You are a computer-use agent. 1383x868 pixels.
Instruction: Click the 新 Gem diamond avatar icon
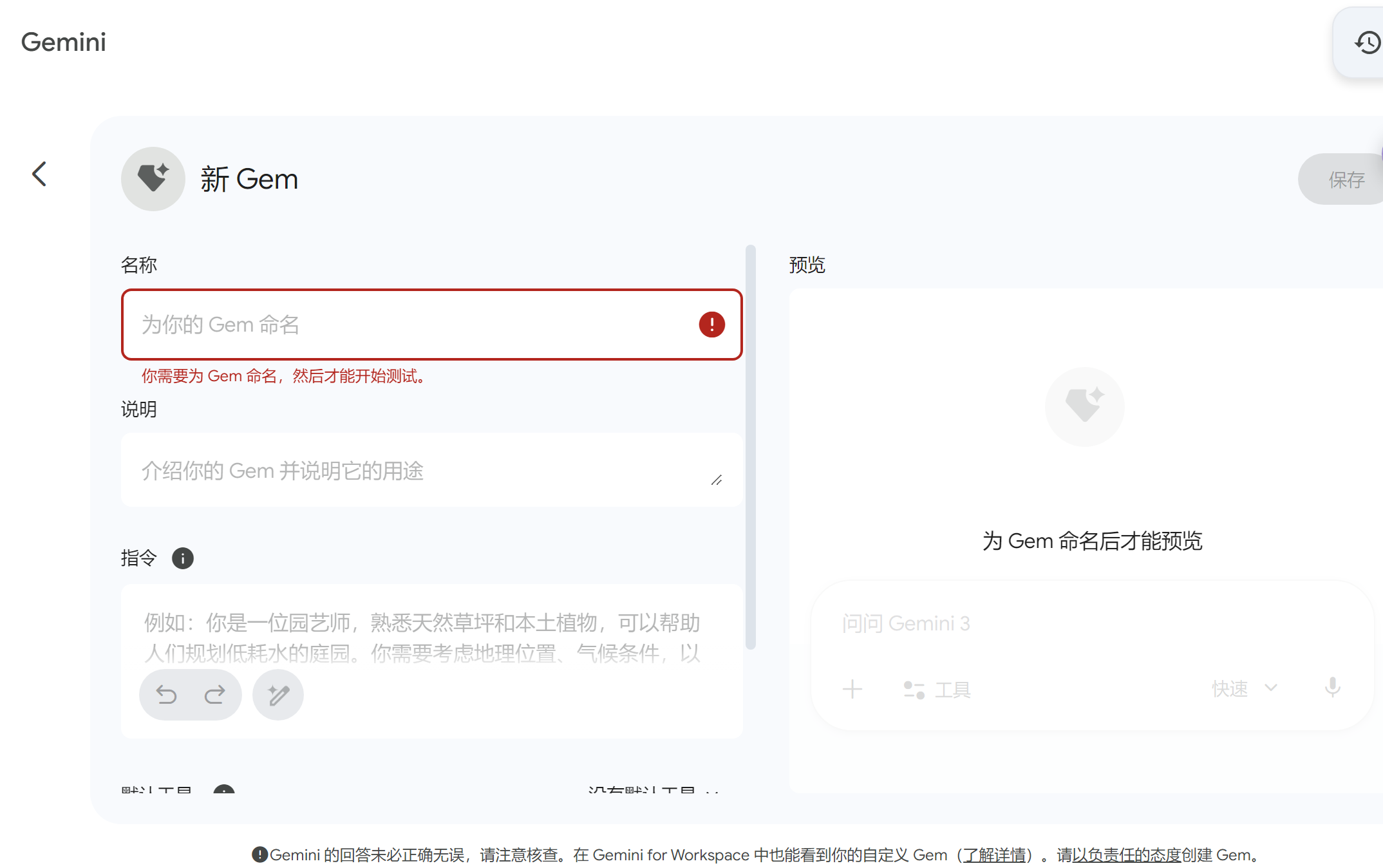coord(153,179)
